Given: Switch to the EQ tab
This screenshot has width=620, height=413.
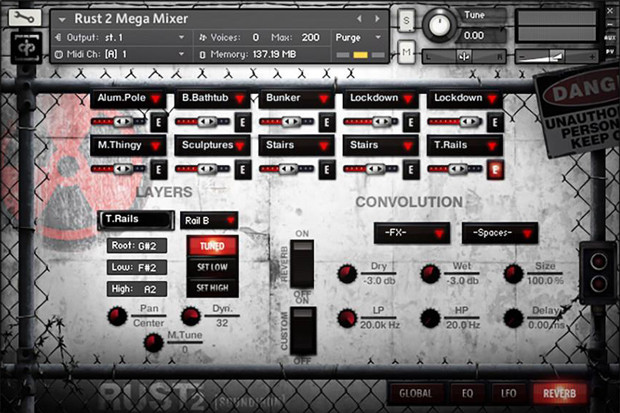Looking at the screenshot, I should [467, 394].
